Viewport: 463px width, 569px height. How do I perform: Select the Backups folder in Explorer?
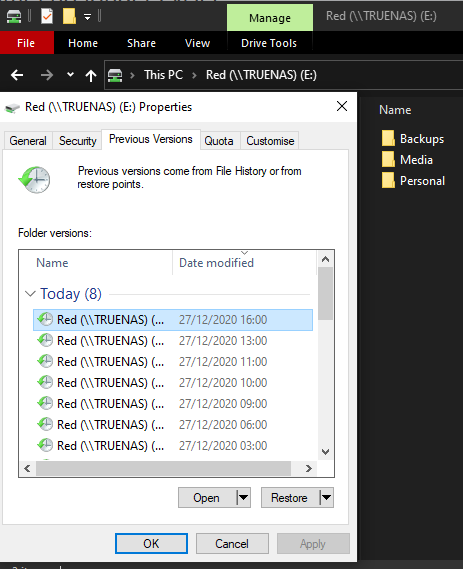point(413,139)
